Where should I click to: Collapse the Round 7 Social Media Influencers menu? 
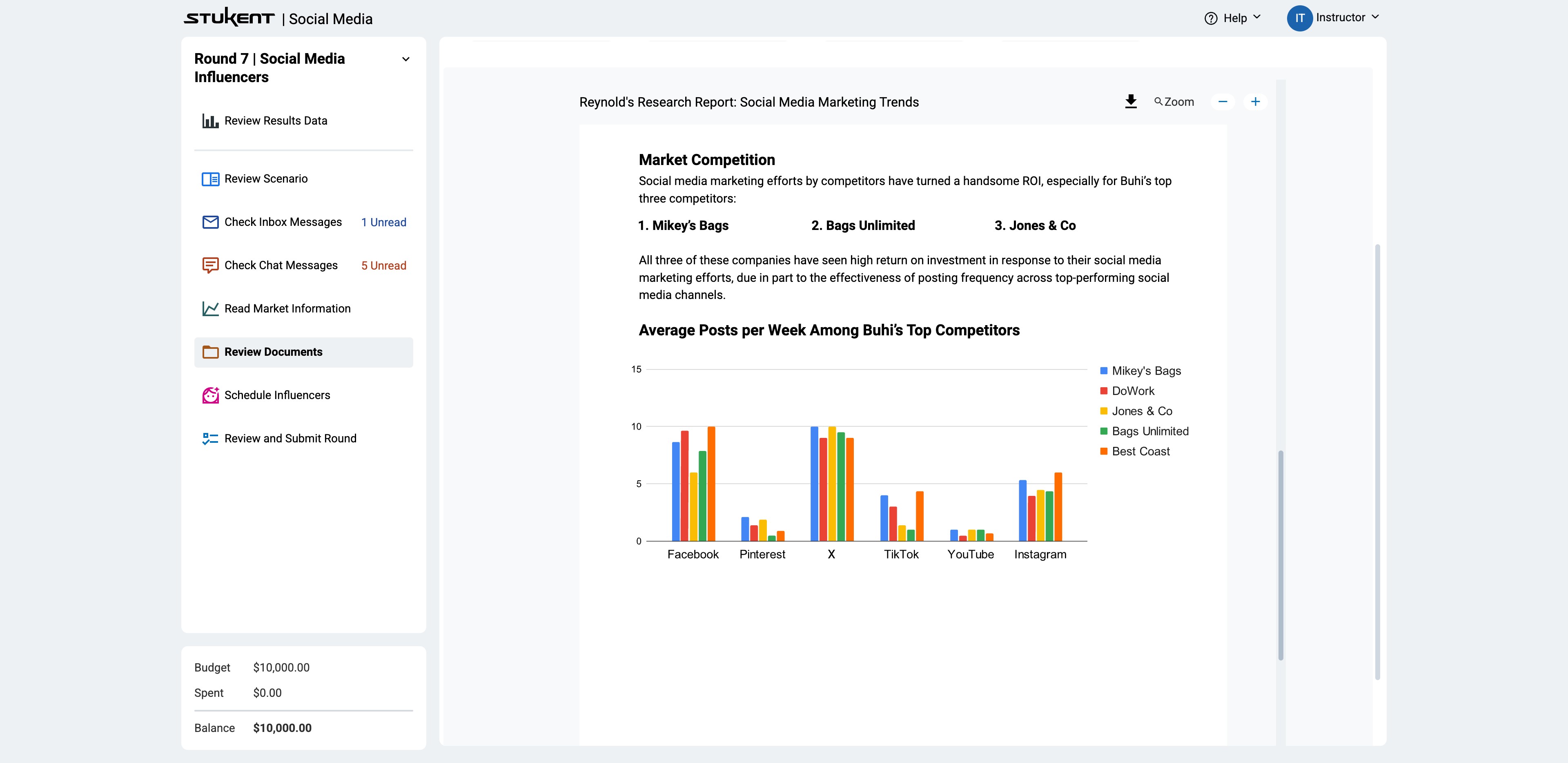(x=405, y=59)
